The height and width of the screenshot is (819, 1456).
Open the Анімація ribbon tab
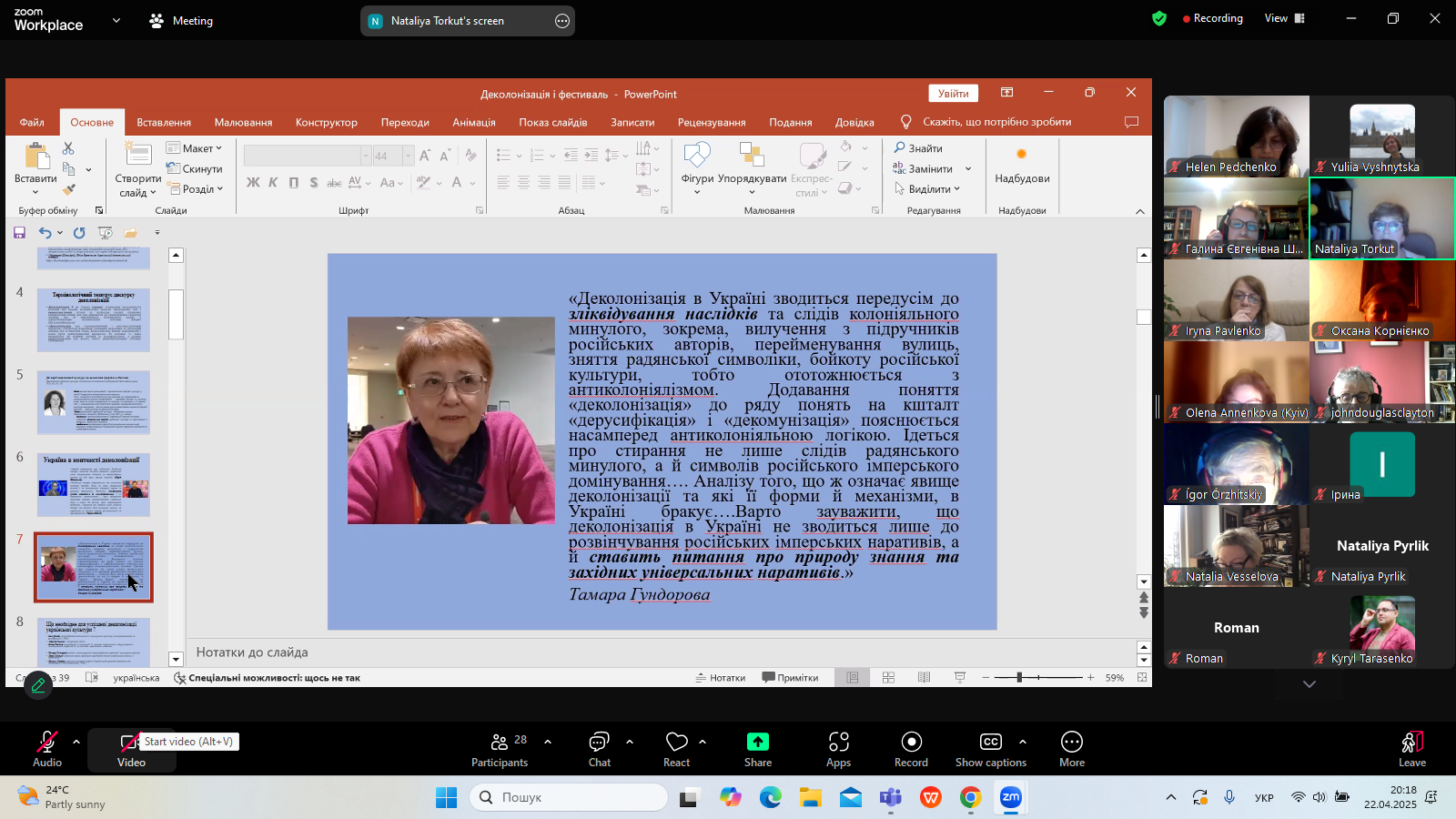click(474, 122)
